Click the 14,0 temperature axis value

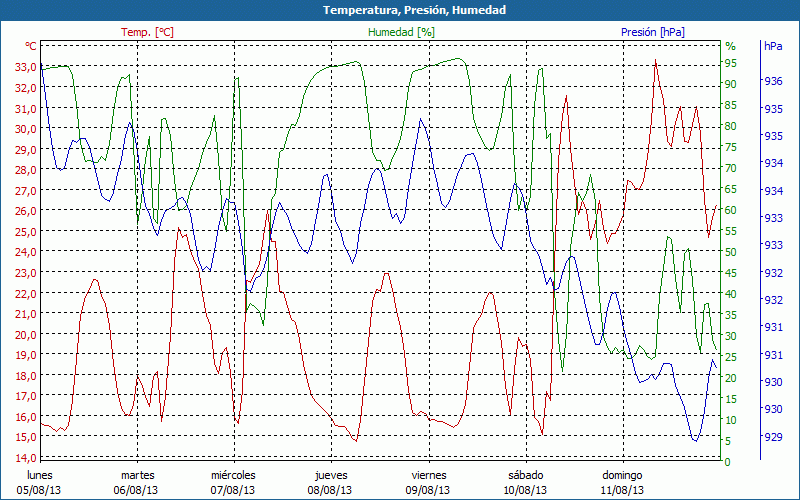pyautogui.click(x=25, y=458)
